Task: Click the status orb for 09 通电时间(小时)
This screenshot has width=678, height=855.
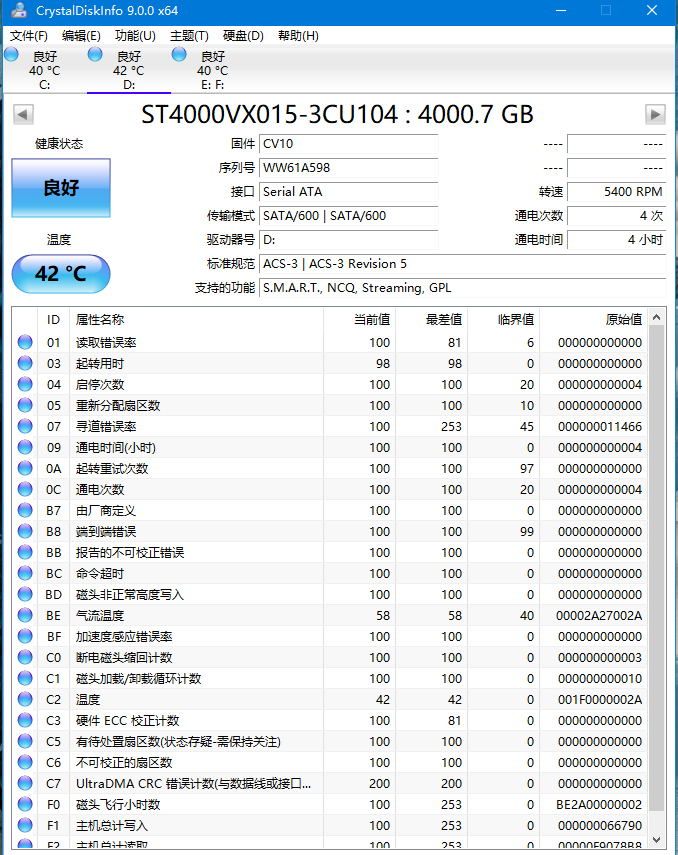Action: coord(25,447)
